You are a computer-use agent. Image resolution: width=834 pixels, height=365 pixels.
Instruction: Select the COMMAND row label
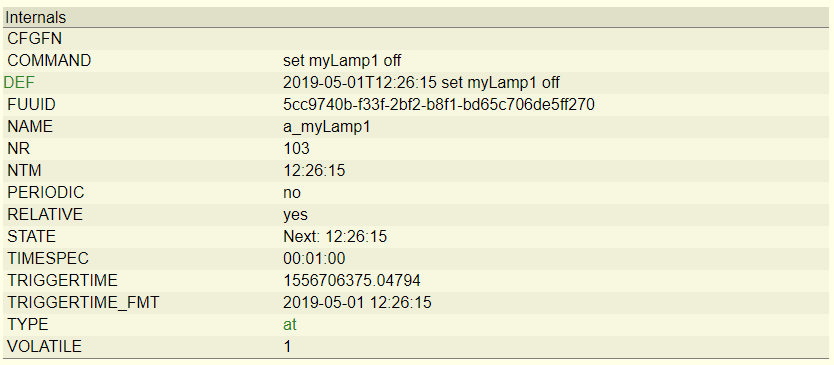(x=49, y=61)
